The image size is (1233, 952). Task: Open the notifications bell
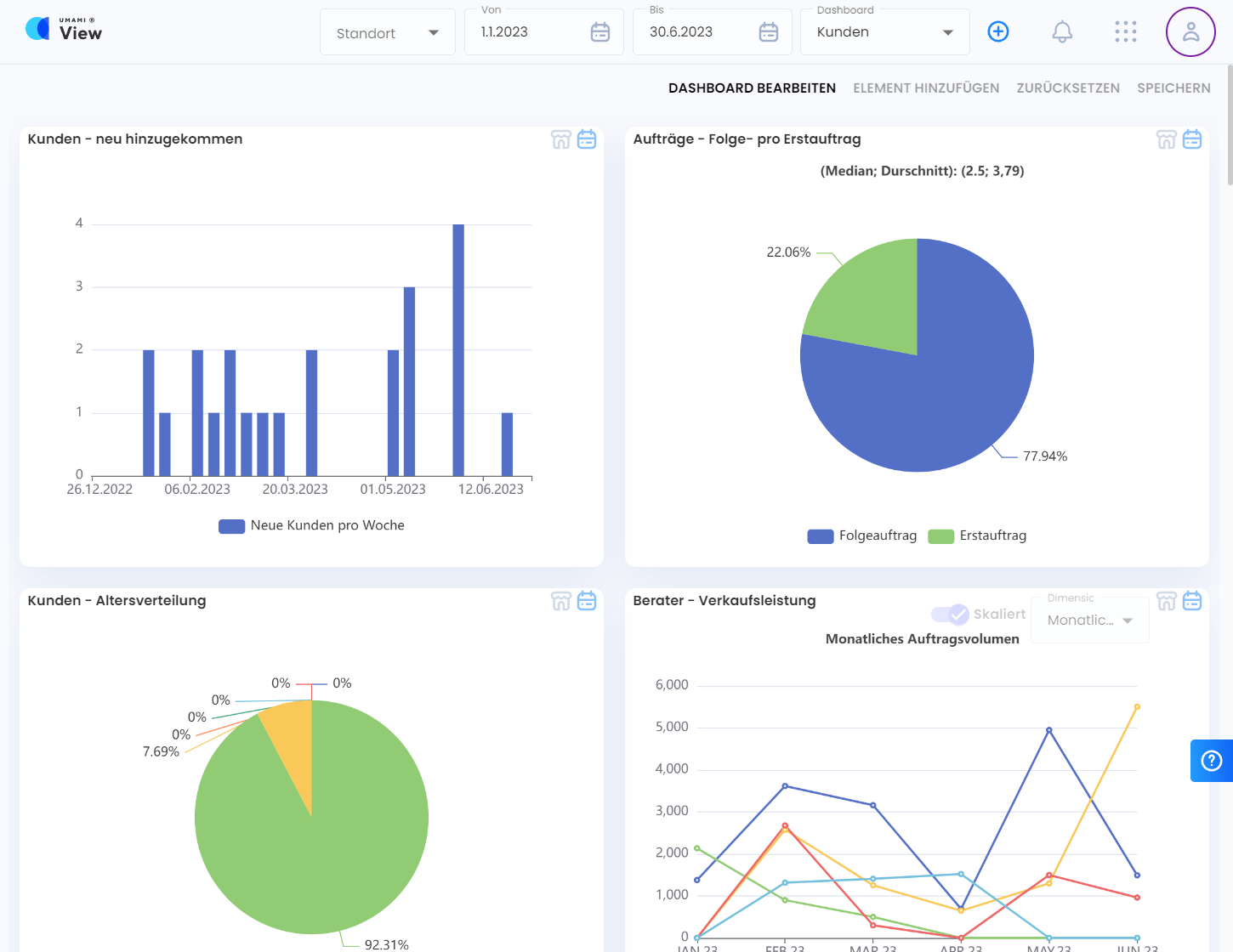pos(1062,31)
